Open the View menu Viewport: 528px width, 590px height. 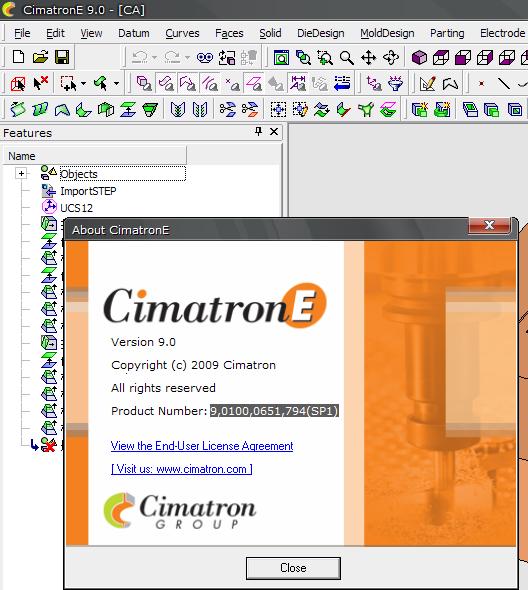pyautogui.click(x=91, y=33)
